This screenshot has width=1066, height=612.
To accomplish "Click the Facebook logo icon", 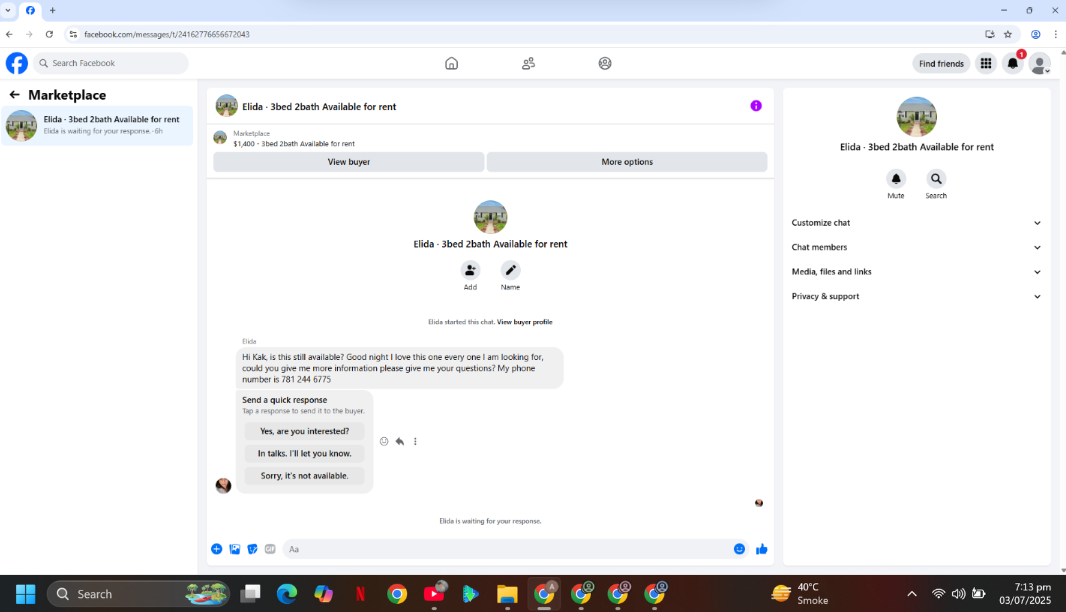I will click(17, 63).
